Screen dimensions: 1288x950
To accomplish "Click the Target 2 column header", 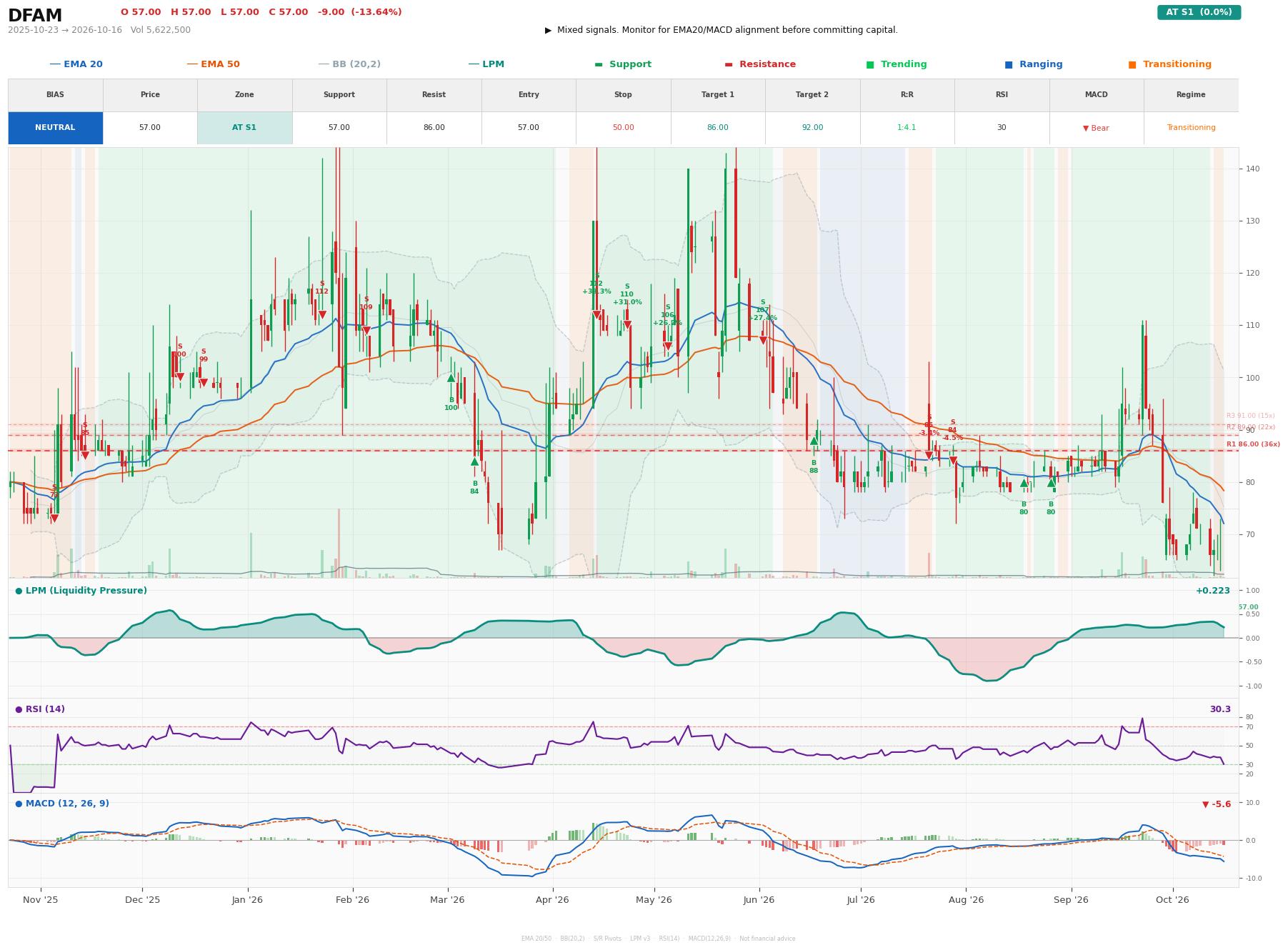I will tap(812, 95).
